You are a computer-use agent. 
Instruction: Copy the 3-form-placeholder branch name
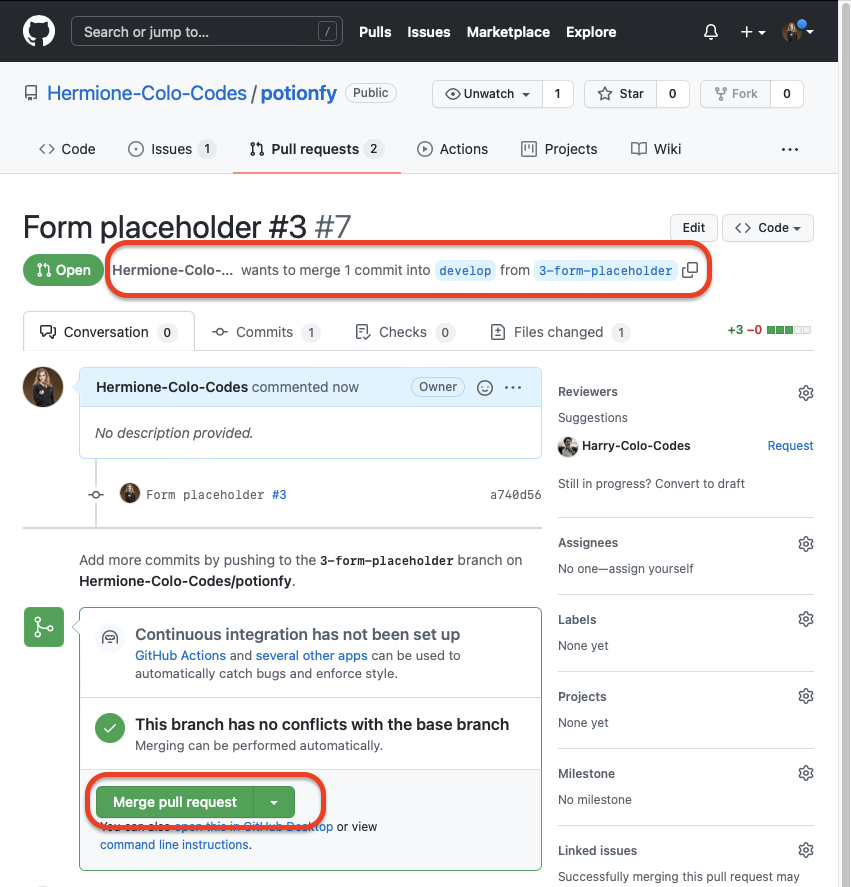(690, 270)
